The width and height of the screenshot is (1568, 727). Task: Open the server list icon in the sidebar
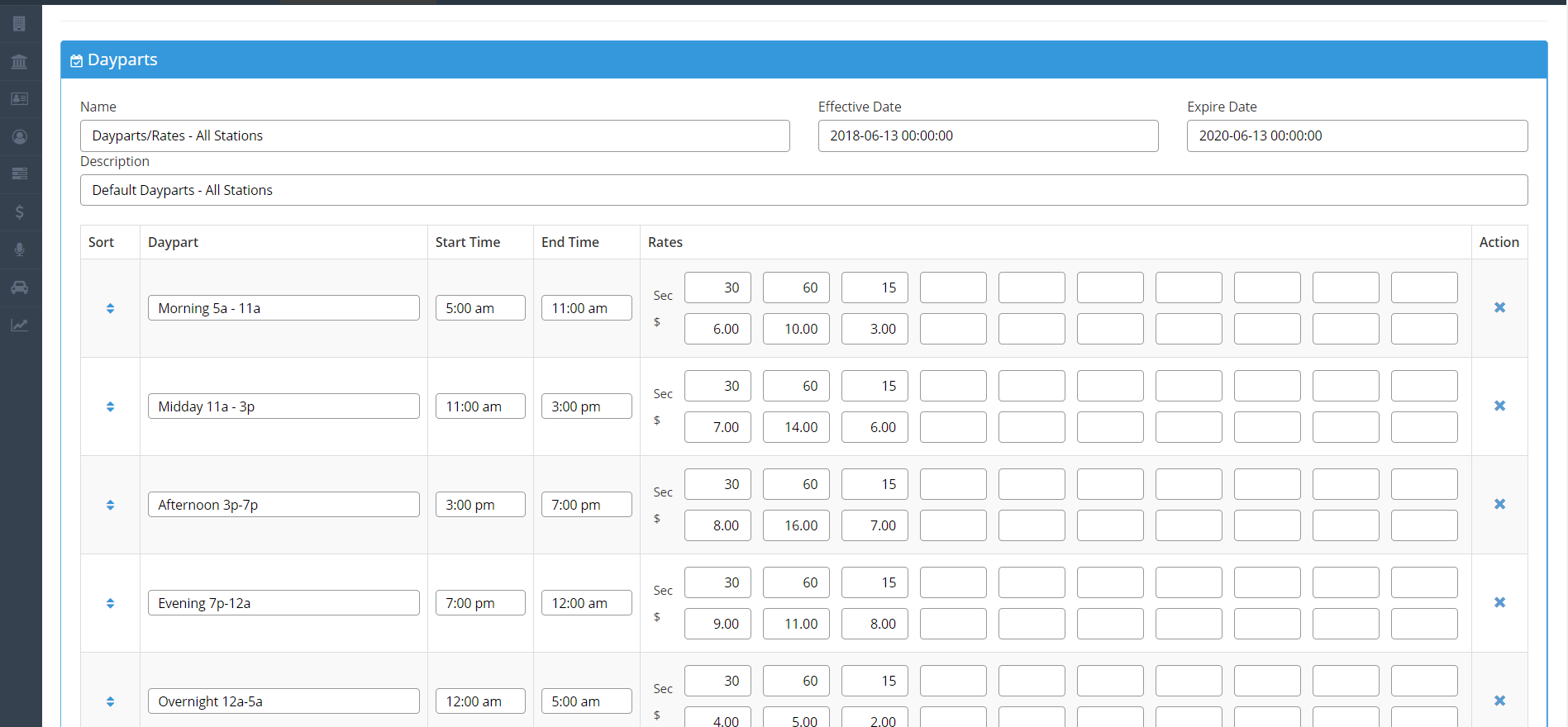(x=20, y=174)
